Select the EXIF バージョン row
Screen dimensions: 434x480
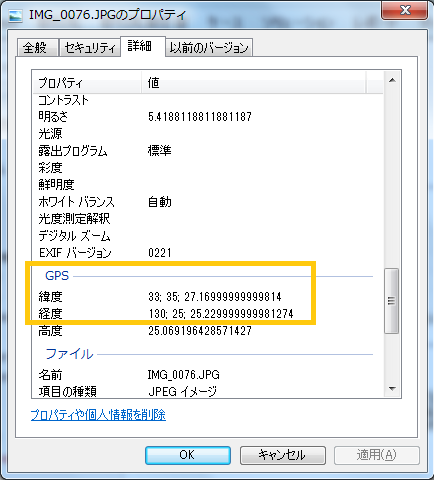point(208,253)
